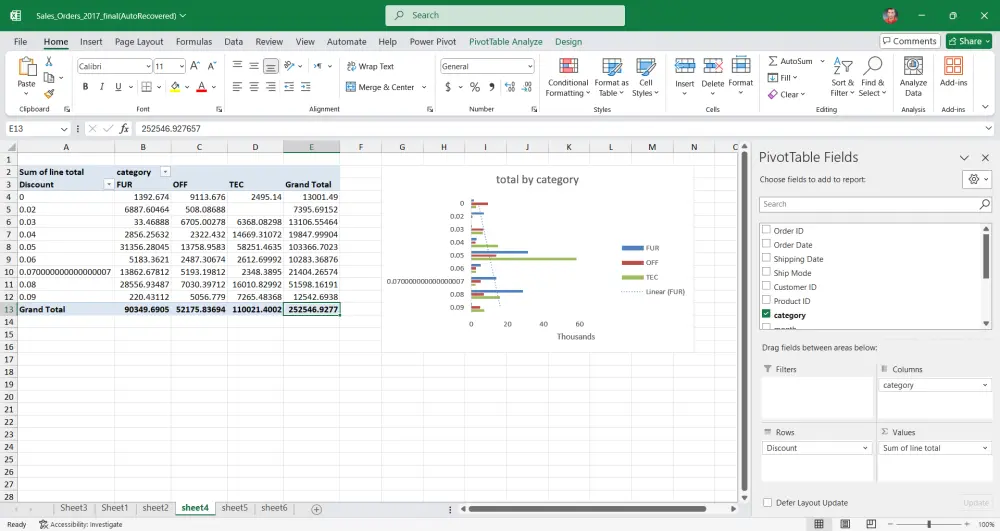Viewport: 1000px width, 531px height.
Task: Switch to the sheet5 tab
Action: [x=234, y=507]
